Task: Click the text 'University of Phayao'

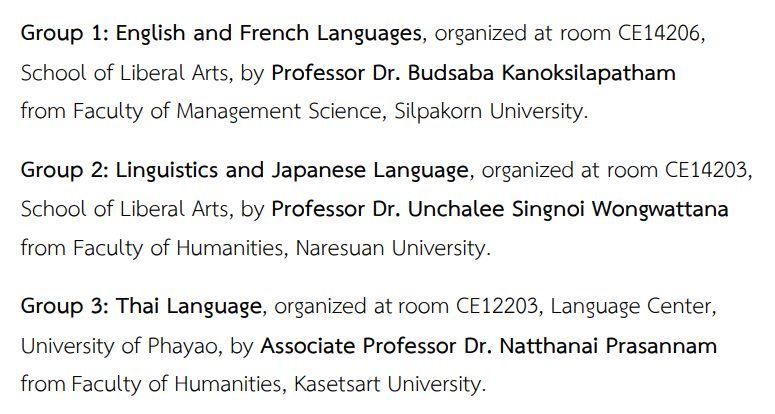Action: (119, 346)
